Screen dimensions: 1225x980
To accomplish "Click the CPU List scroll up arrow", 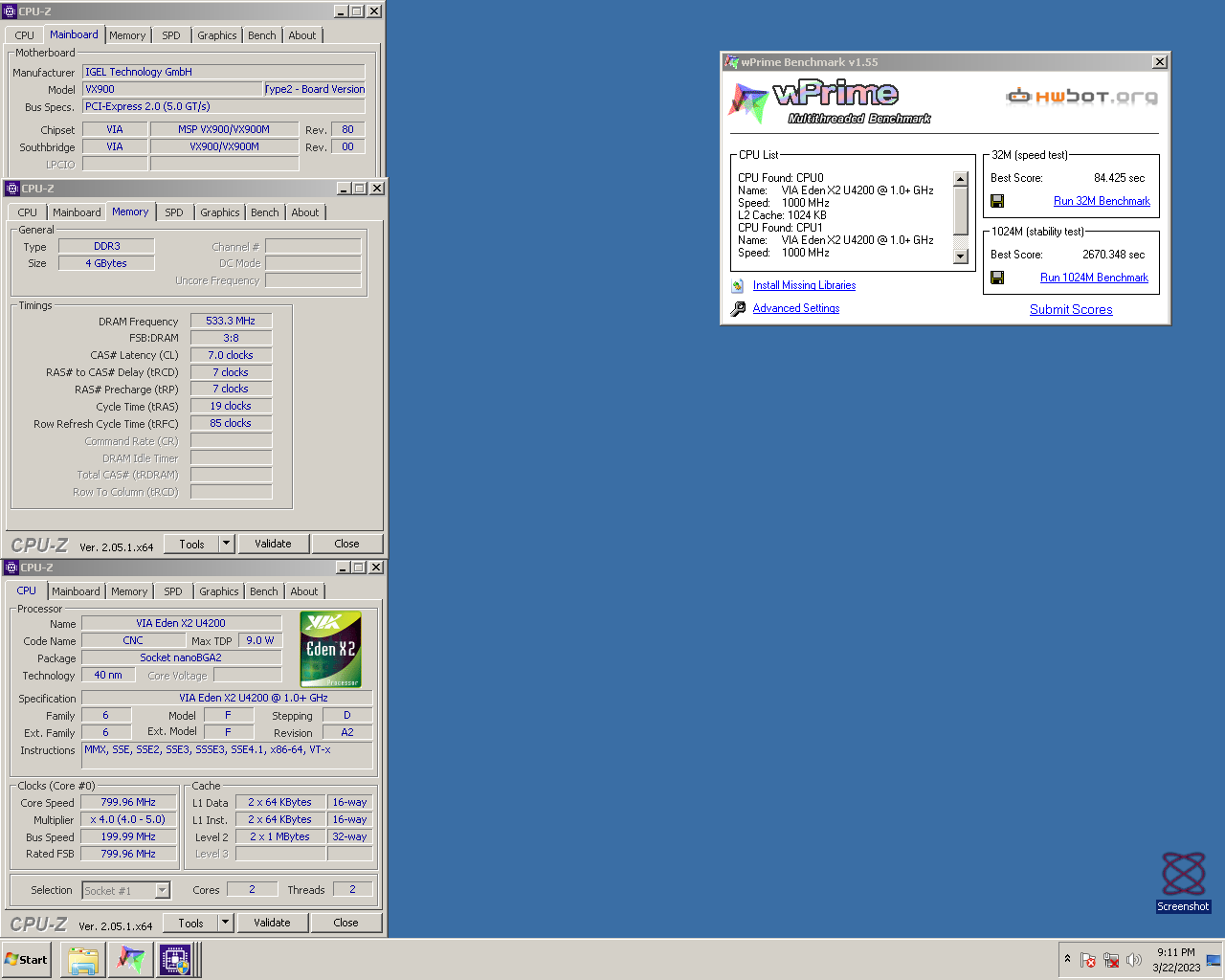I will tap(961, 180).
